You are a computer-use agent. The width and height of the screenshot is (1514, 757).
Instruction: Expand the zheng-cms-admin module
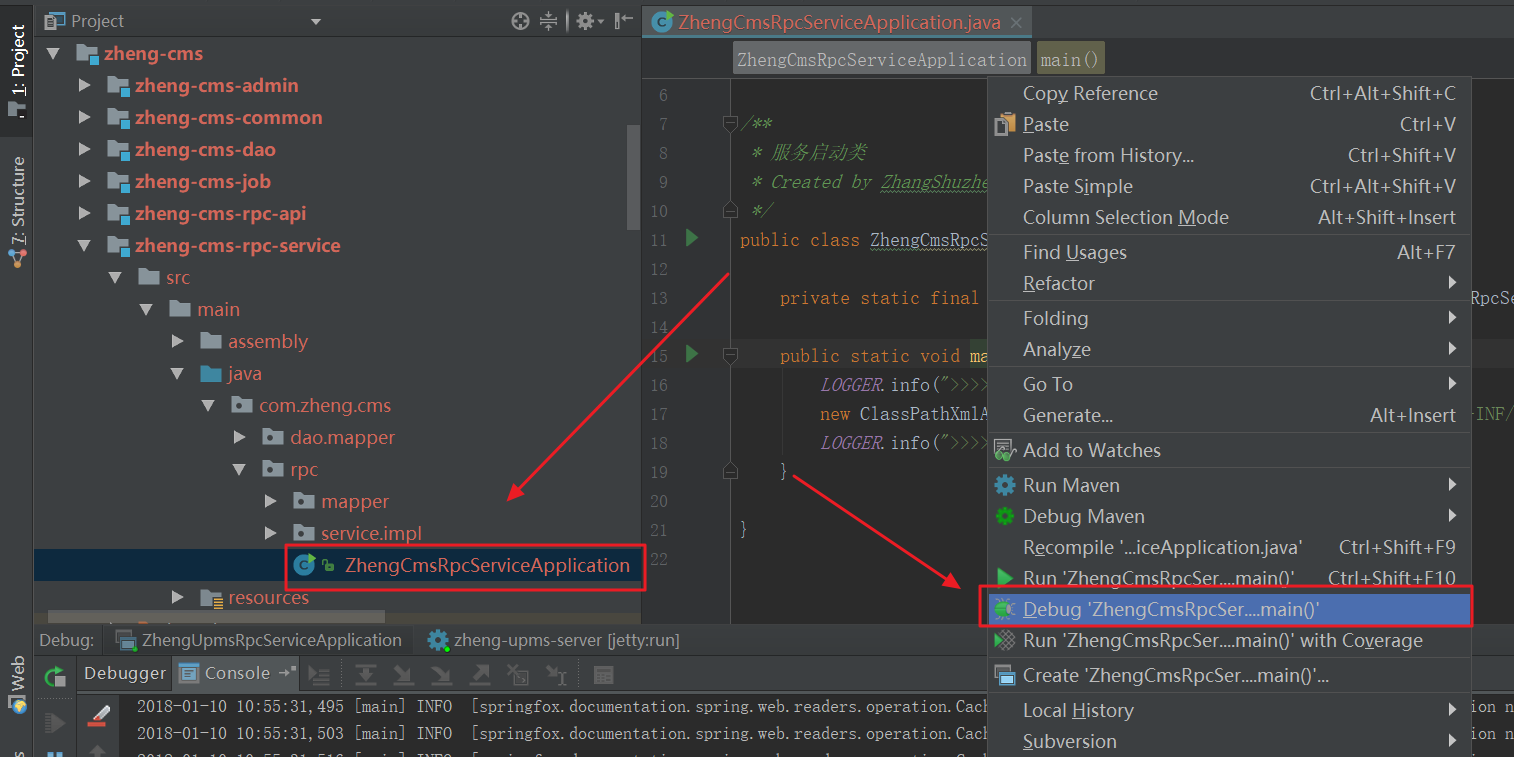(x=85, y=86)
